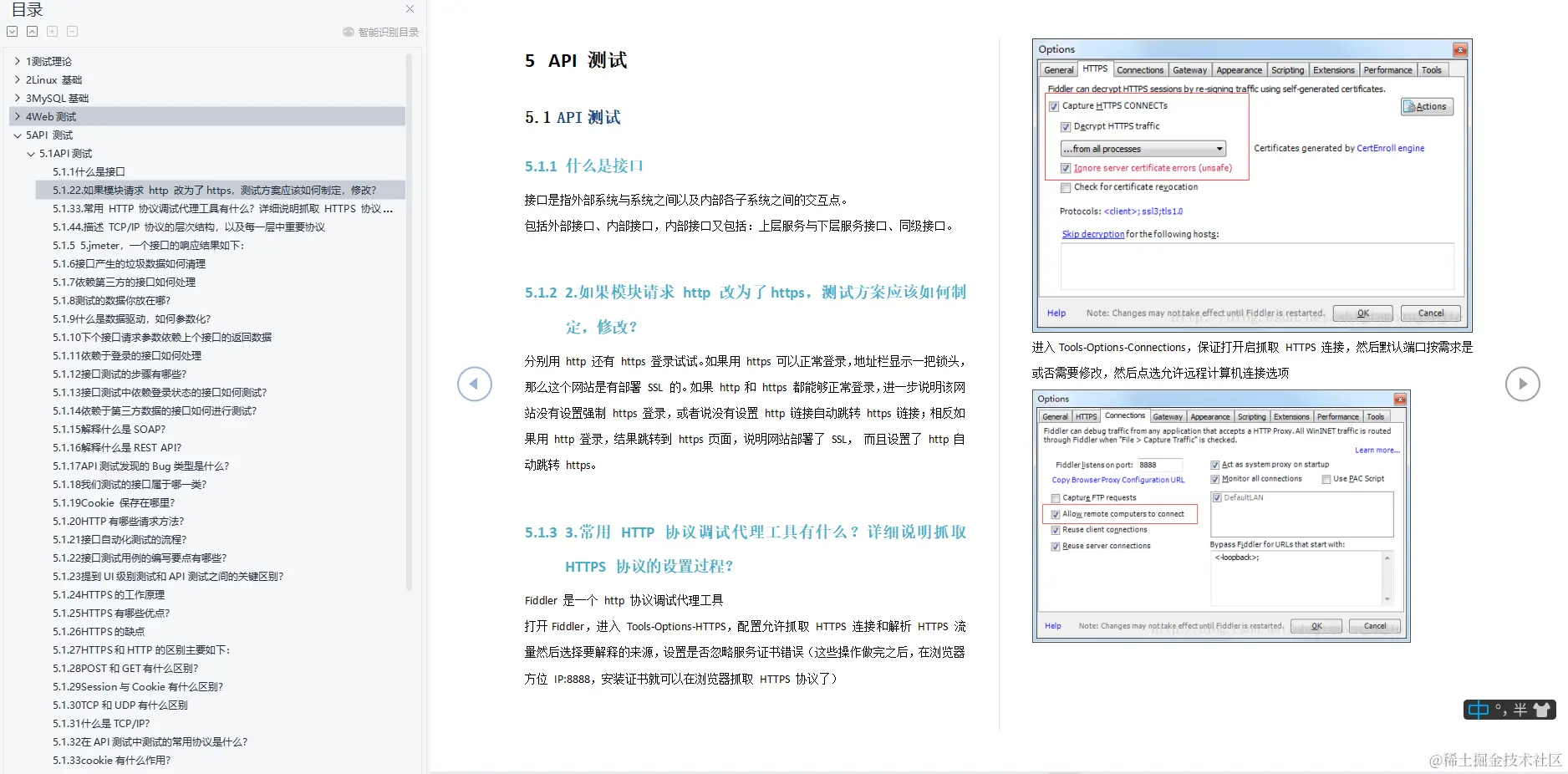Click the Skip decryption link
This screenshot has height=774, width=1568.
coord(1092,234)
